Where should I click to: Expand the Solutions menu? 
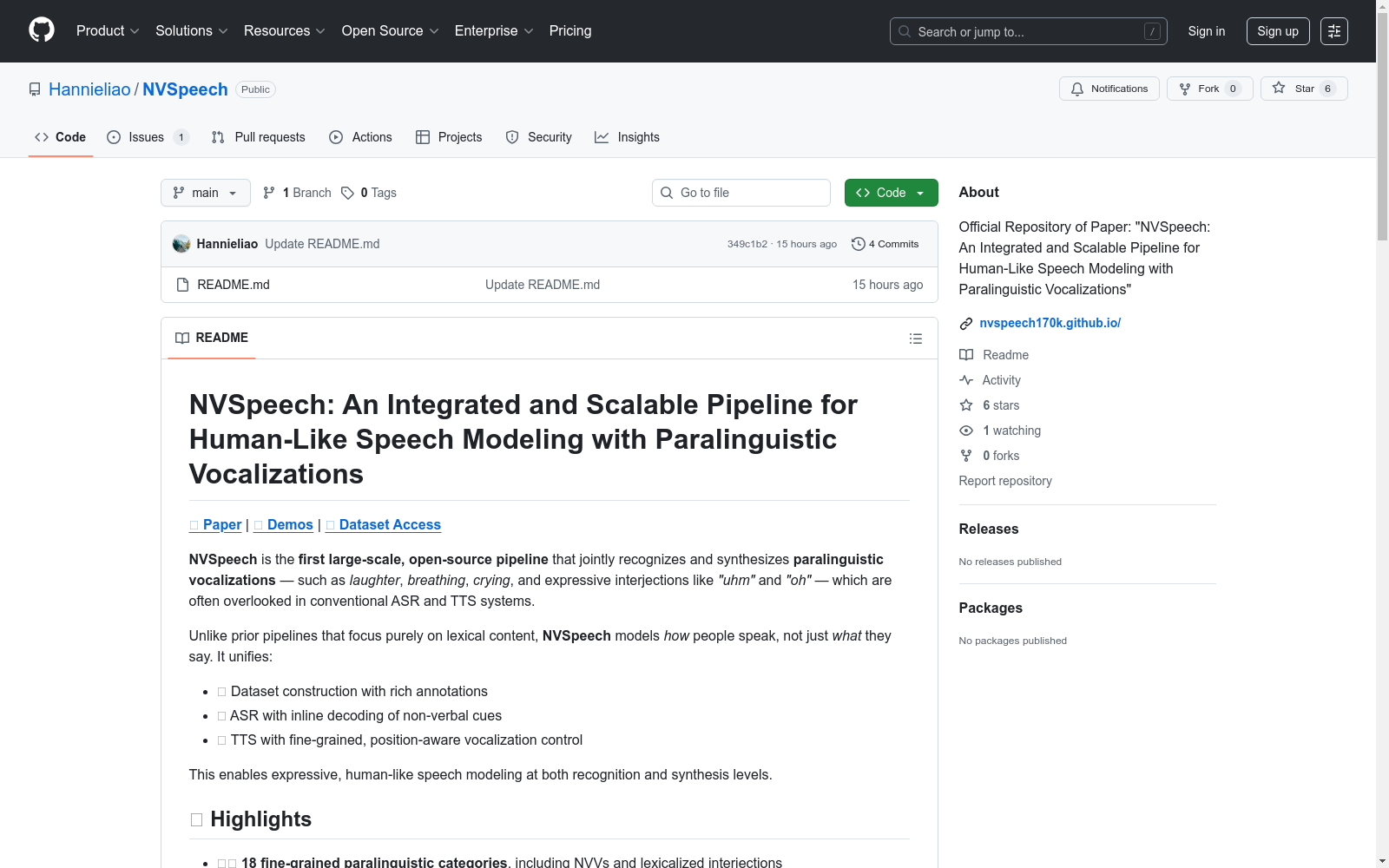coord(192,31)
